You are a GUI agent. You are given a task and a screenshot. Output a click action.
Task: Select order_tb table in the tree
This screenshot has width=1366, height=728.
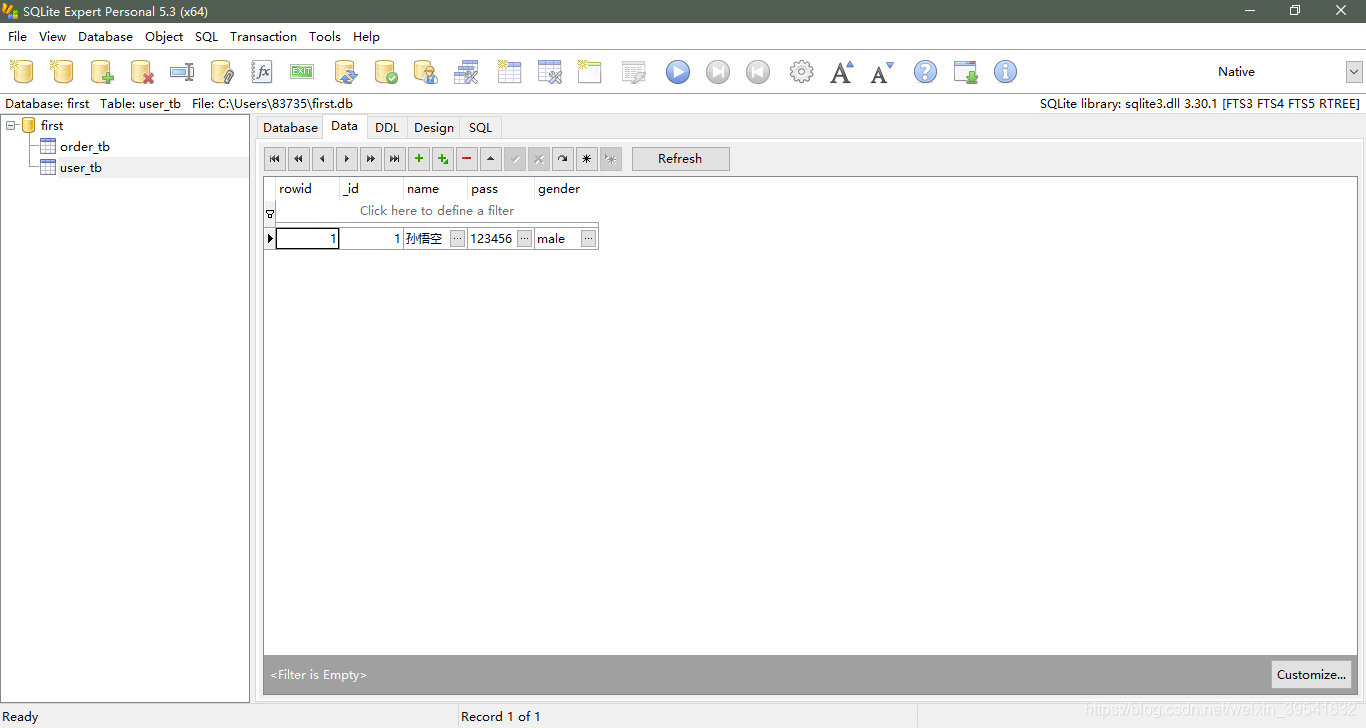pyautogui.click(x=85, y=147)
